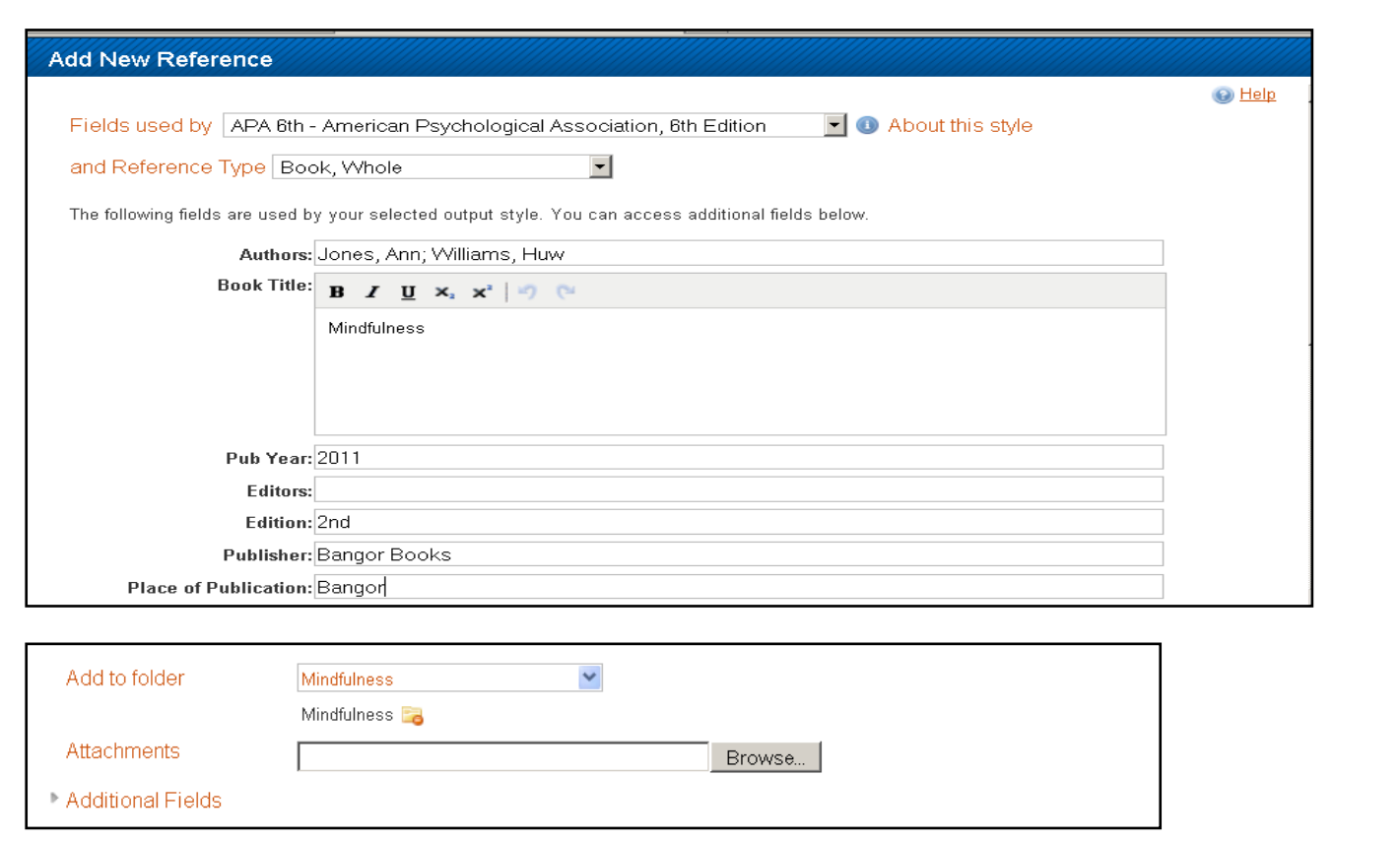This screenshot has height=841, width=1400.
Task: Remove the Mindfulness folder via its folder icon
Action: click(x=413, y=716)
